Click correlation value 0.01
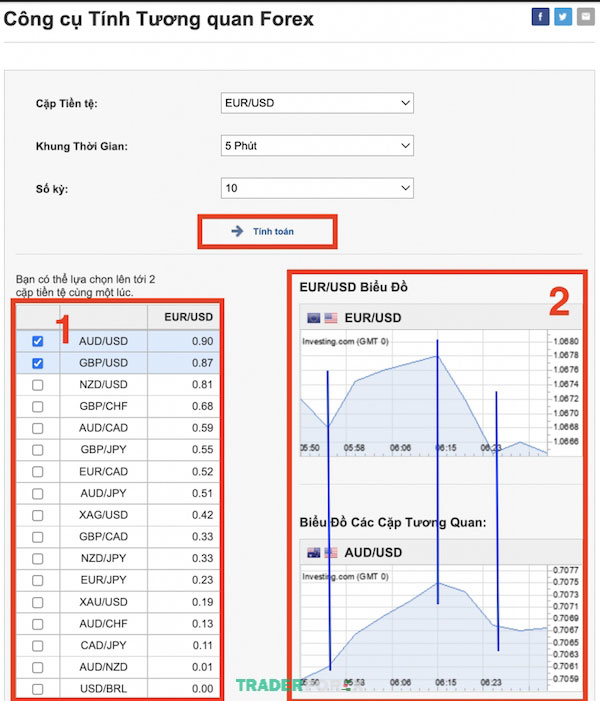 tap(203, 667)
